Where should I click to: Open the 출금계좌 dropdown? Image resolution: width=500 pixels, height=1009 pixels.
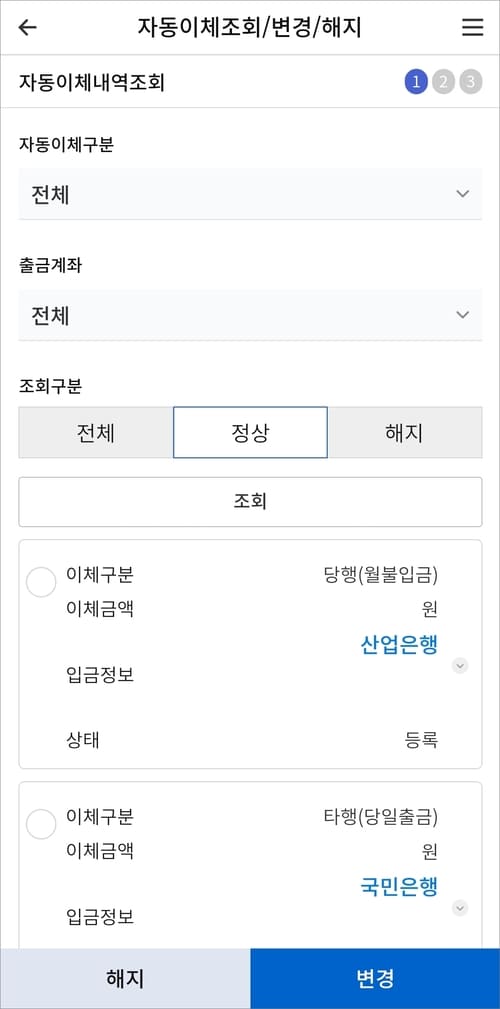[250, 315]
